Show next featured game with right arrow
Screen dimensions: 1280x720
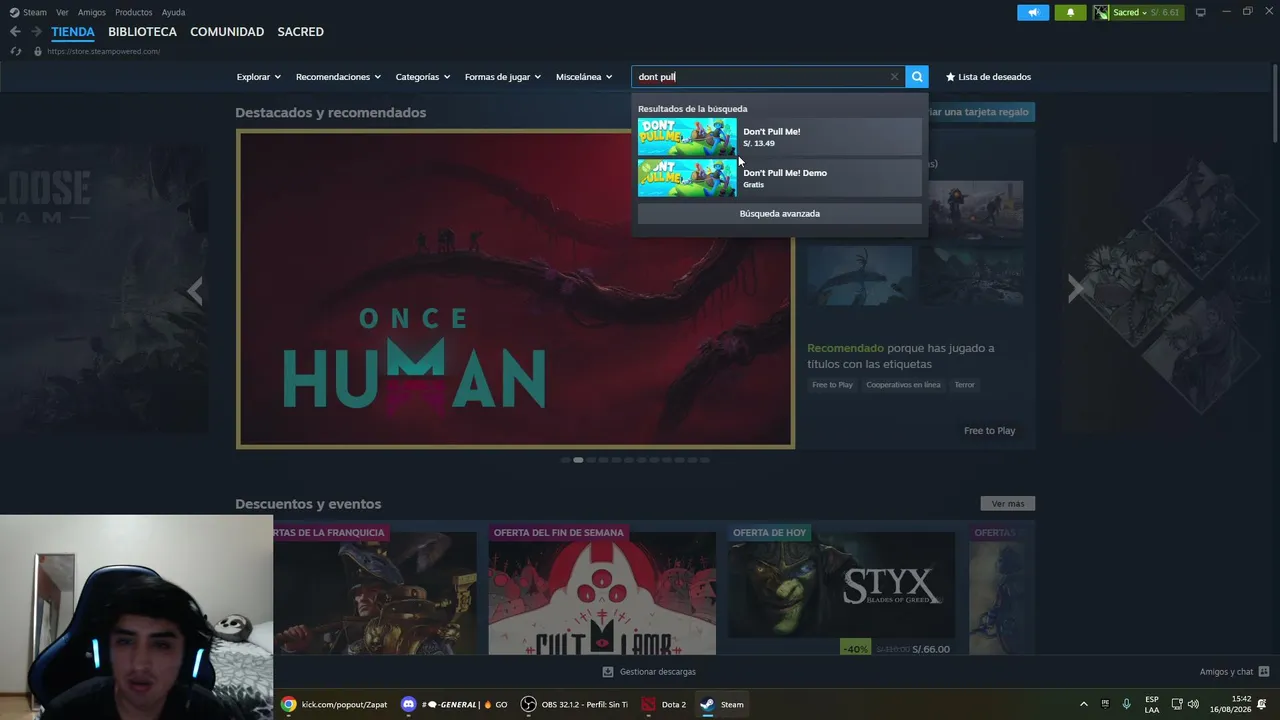pos(1075,289)
